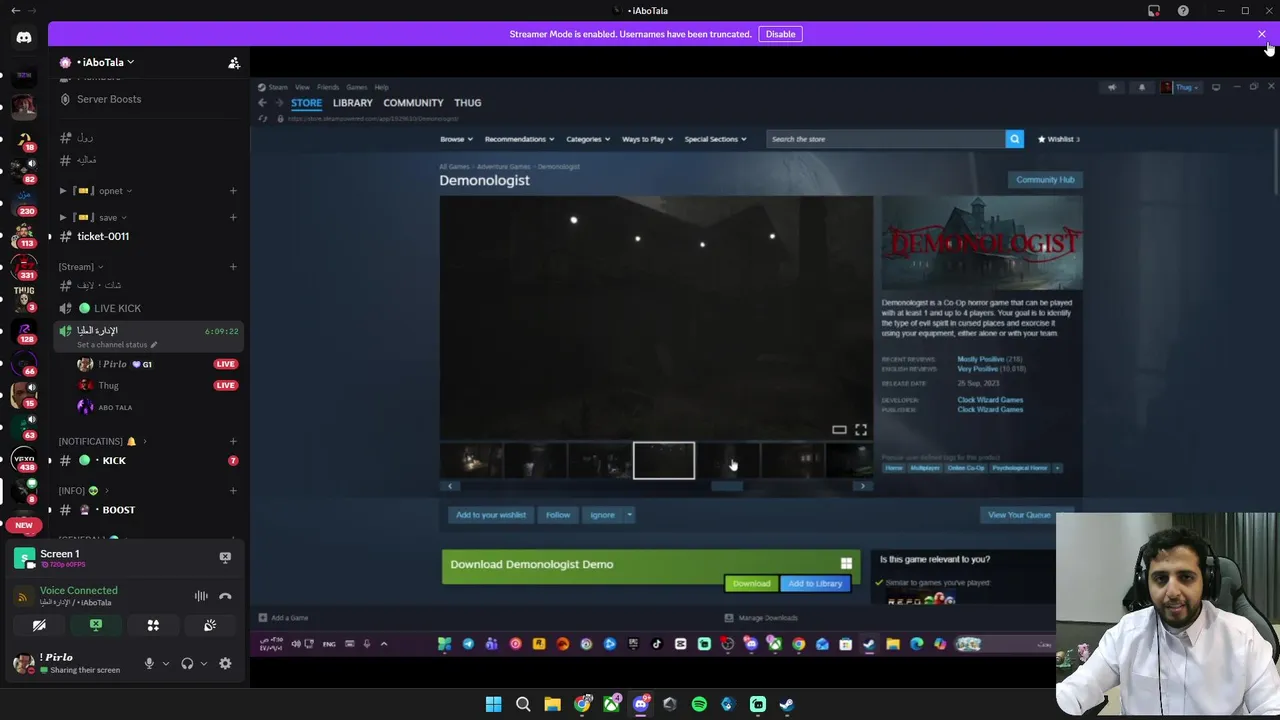Open Demonologist Community Hub
1280x720 pixels.
point(1045,180)
